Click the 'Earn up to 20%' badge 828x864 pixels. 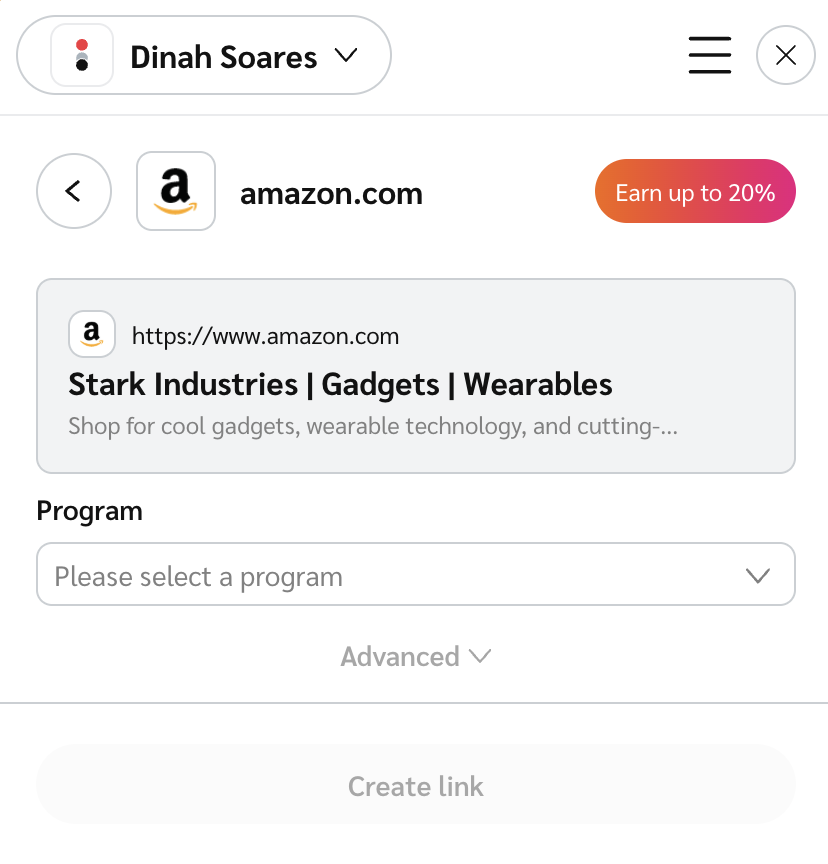pos(695,191)
